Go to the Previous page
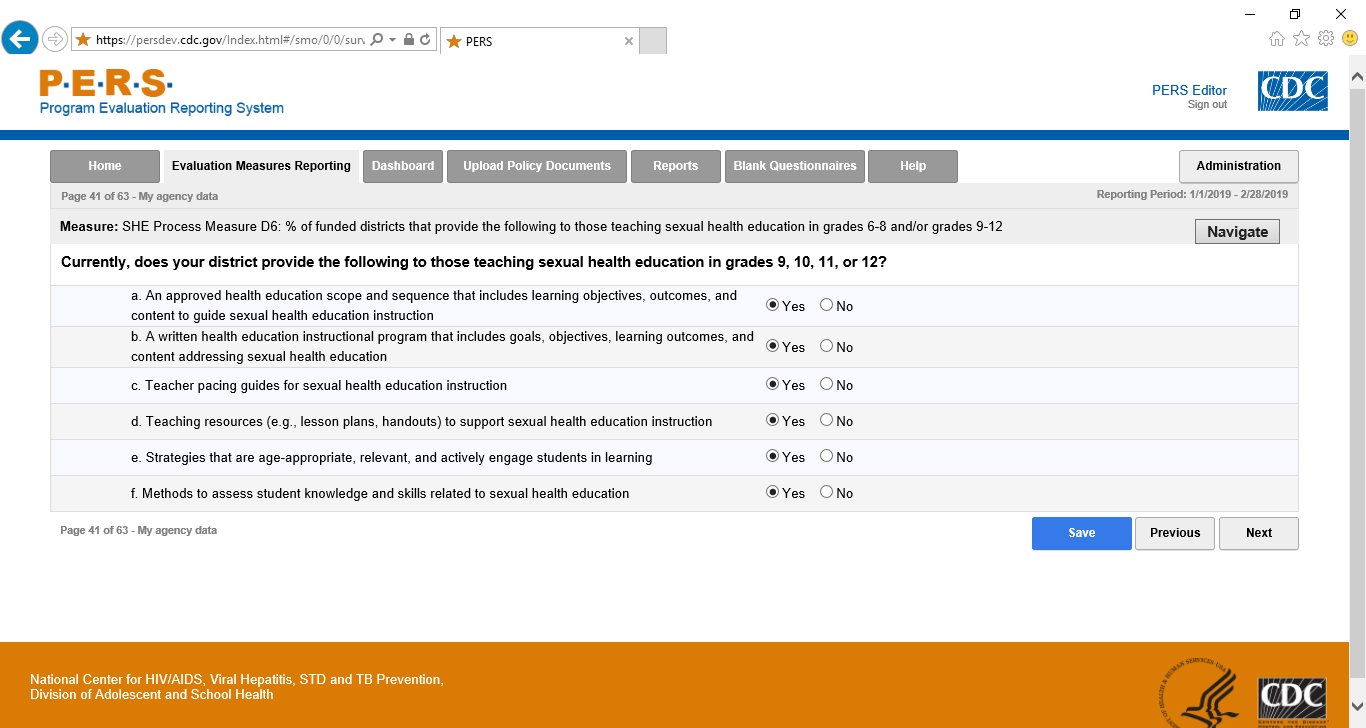1366x728 pixels. coord(1175,533)
